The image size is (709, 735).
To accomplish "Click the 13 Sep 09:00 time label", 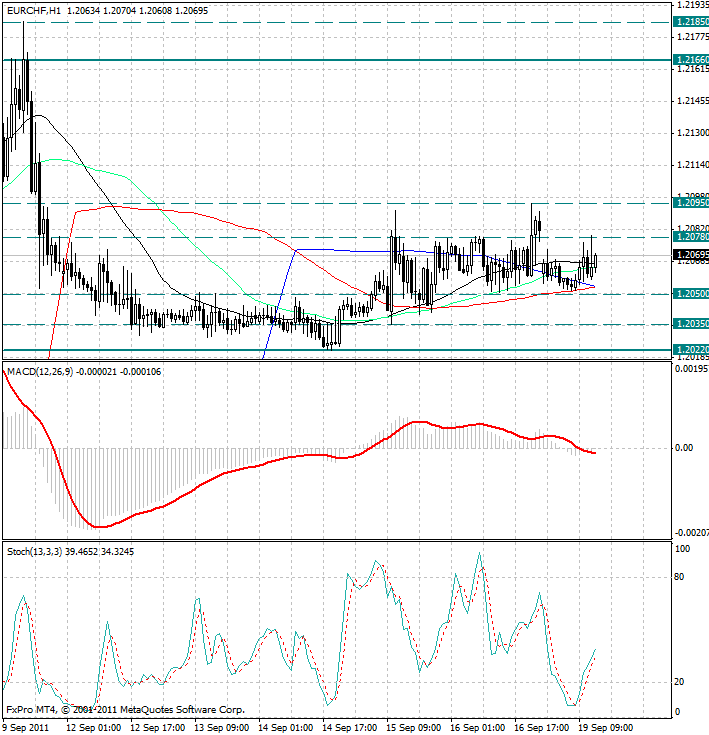I will pyautogui.click(x=222, y=728).
